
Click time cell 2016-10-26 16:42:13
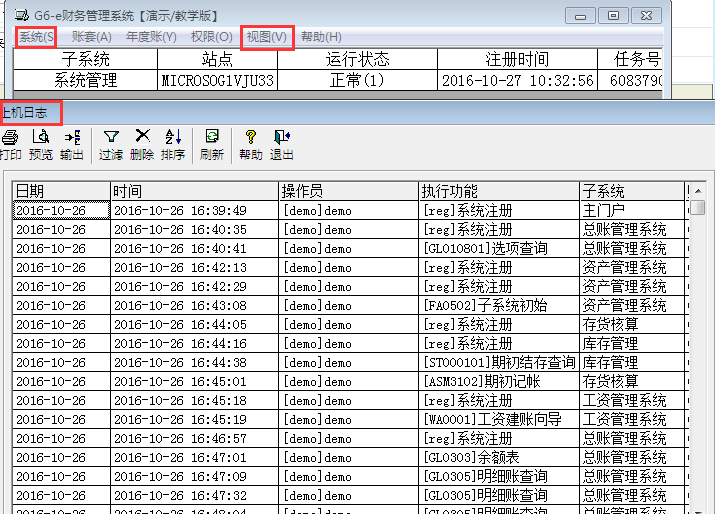tap(195, 268)
